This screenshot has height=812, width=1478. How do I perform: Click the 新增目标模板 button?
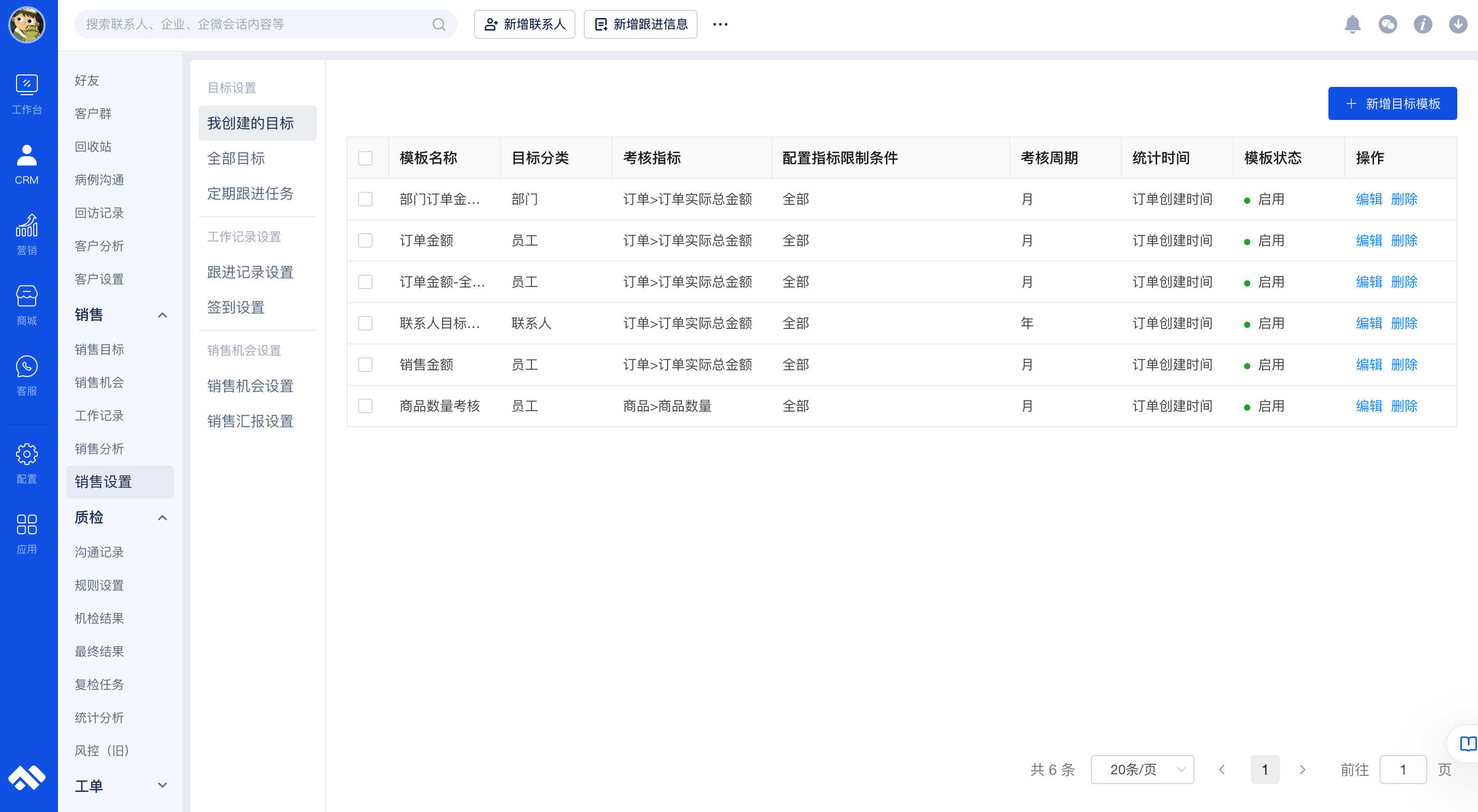click(x=1392, y=103)
